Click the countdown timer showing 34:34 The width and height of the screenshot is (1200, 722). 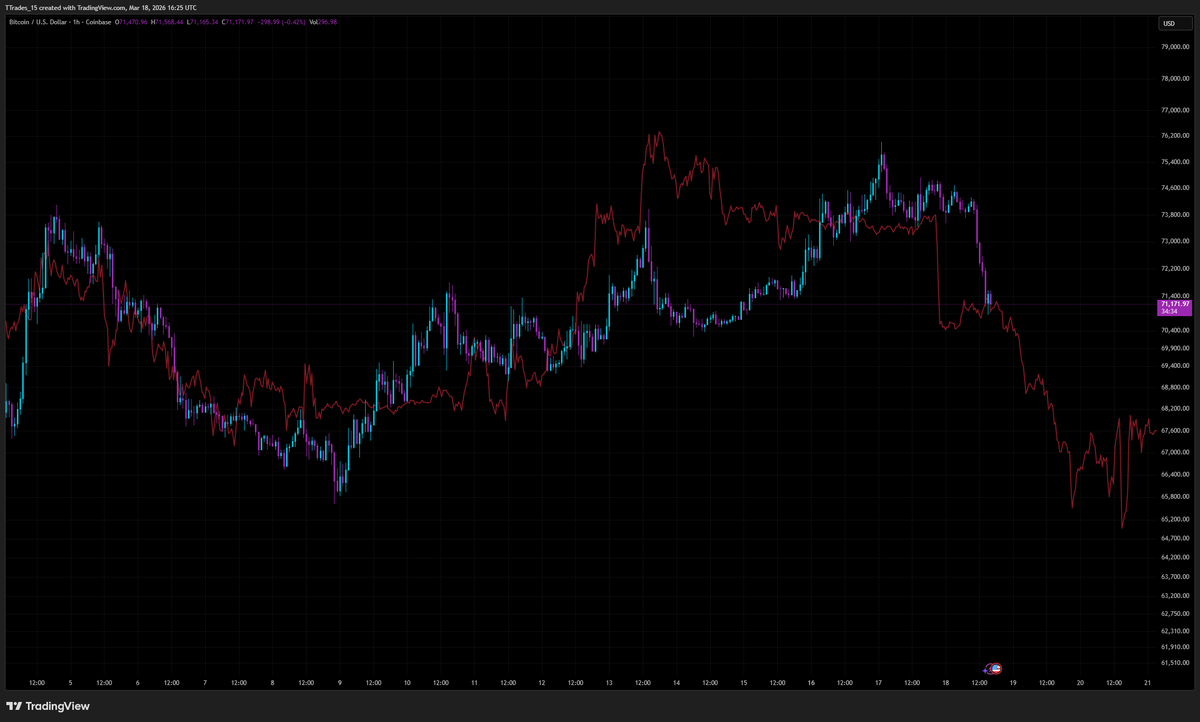(1168, 312)
